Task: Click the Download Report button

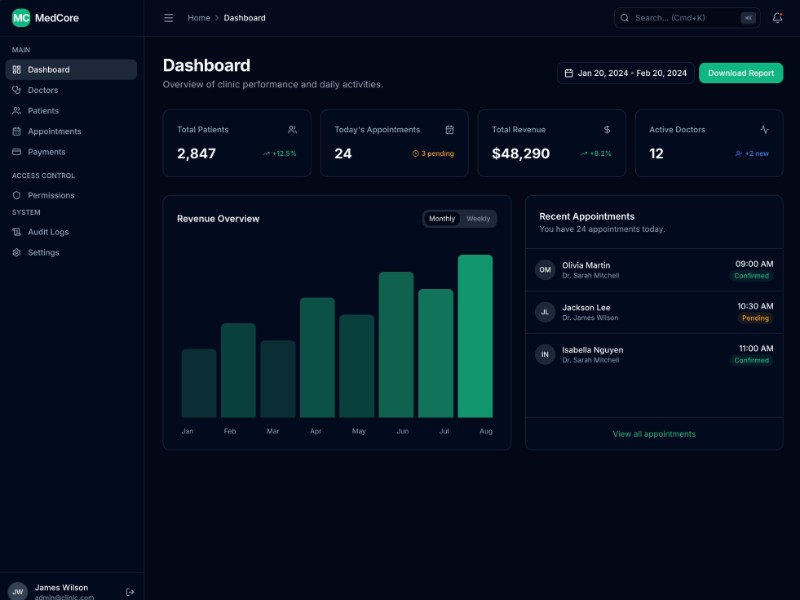Action: click(x=740, y=73)
